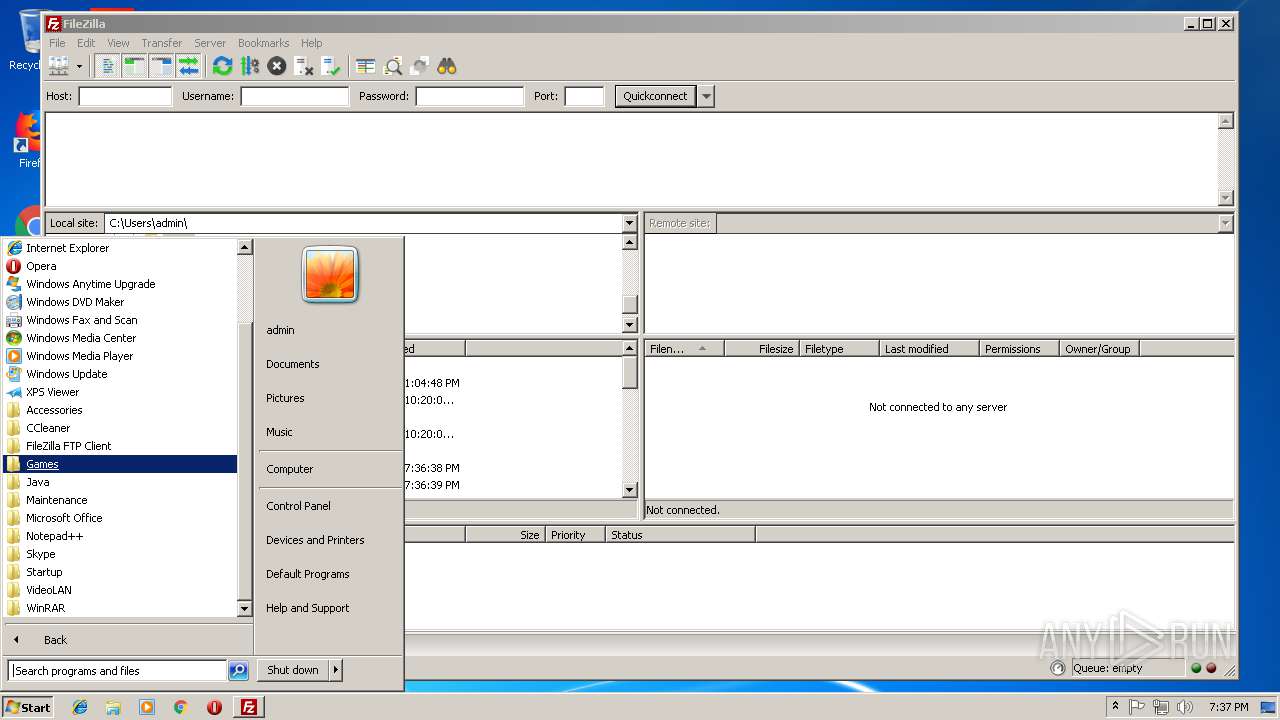Expand the Remote site path dropdown

tap(1225, 223)
